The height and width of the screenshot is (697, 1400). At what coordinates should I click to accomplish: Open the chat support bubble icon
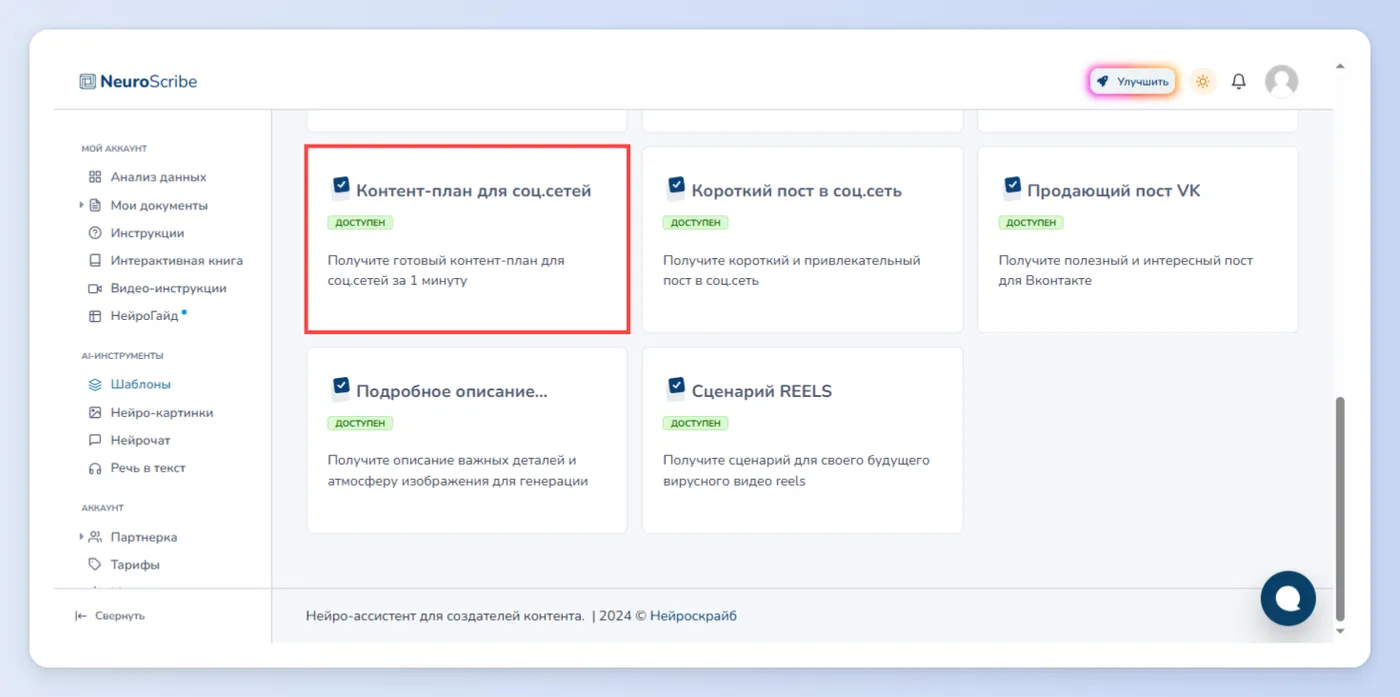[1288, 598]
